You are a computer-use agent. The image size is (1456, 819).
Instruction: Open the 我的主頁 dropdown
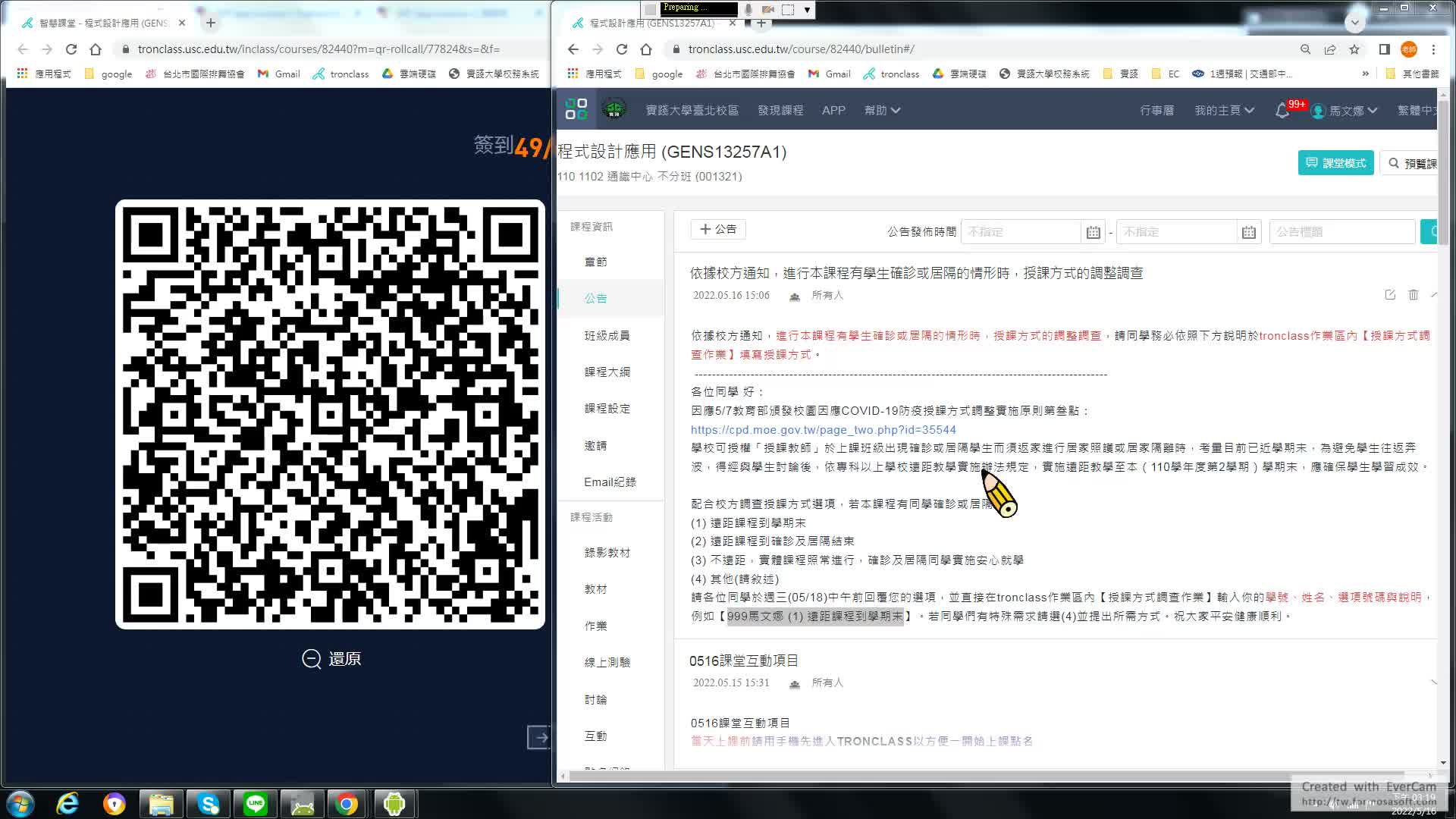1223,111
